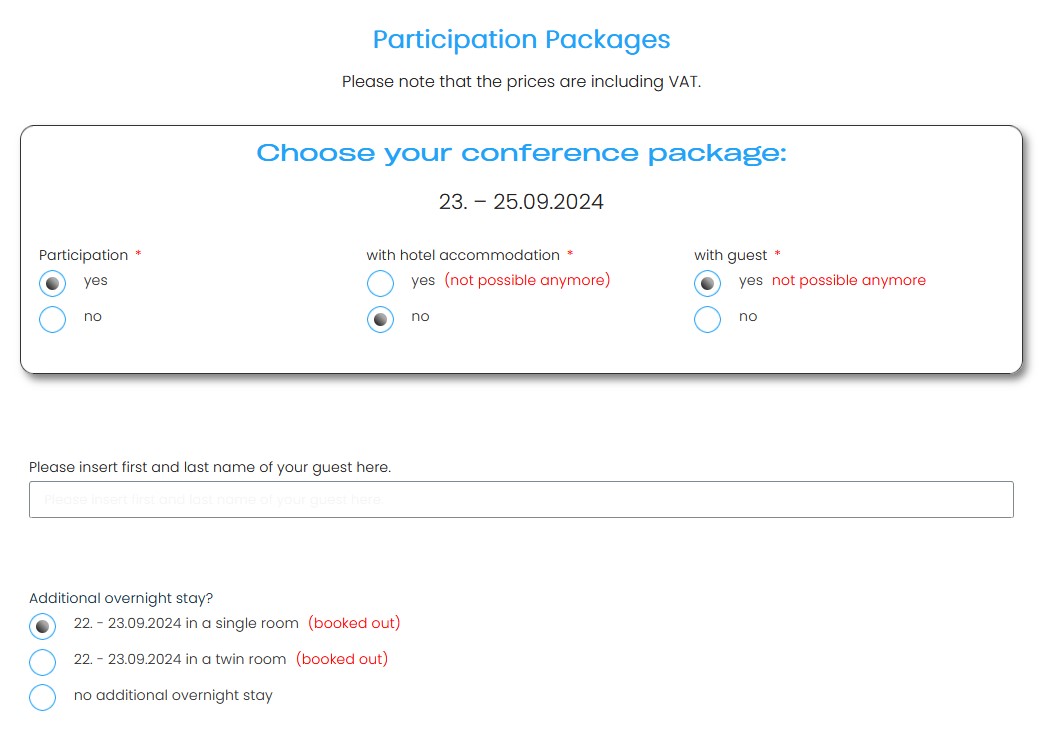Select the 'no additional overnight stay' radio
Viewport: 1050px width, 731px height.
(x=43, y=698)
